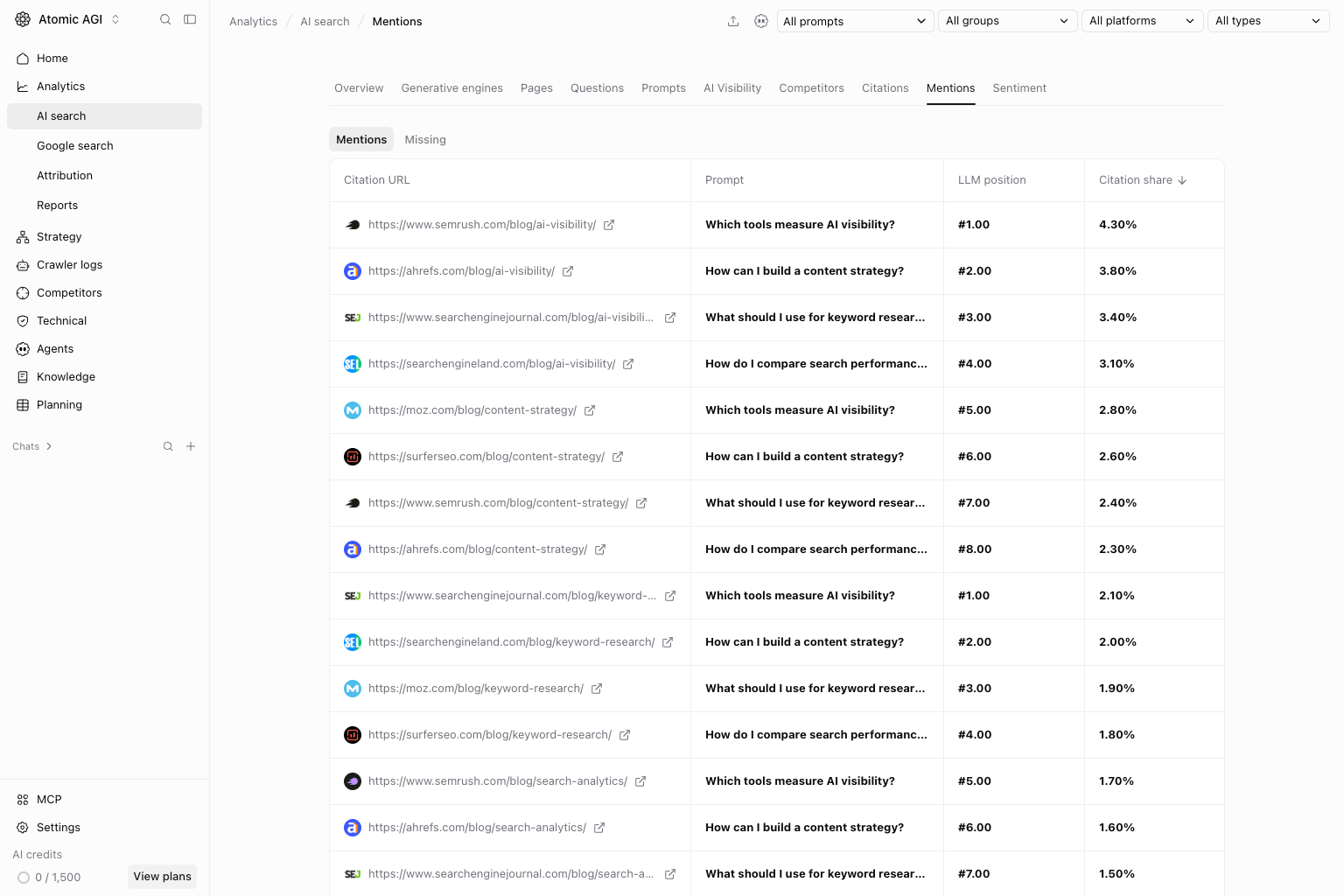Search chats using the magnifier icon
The width and height of the screenshot is (1344, 896).
(x=168, y=446)
